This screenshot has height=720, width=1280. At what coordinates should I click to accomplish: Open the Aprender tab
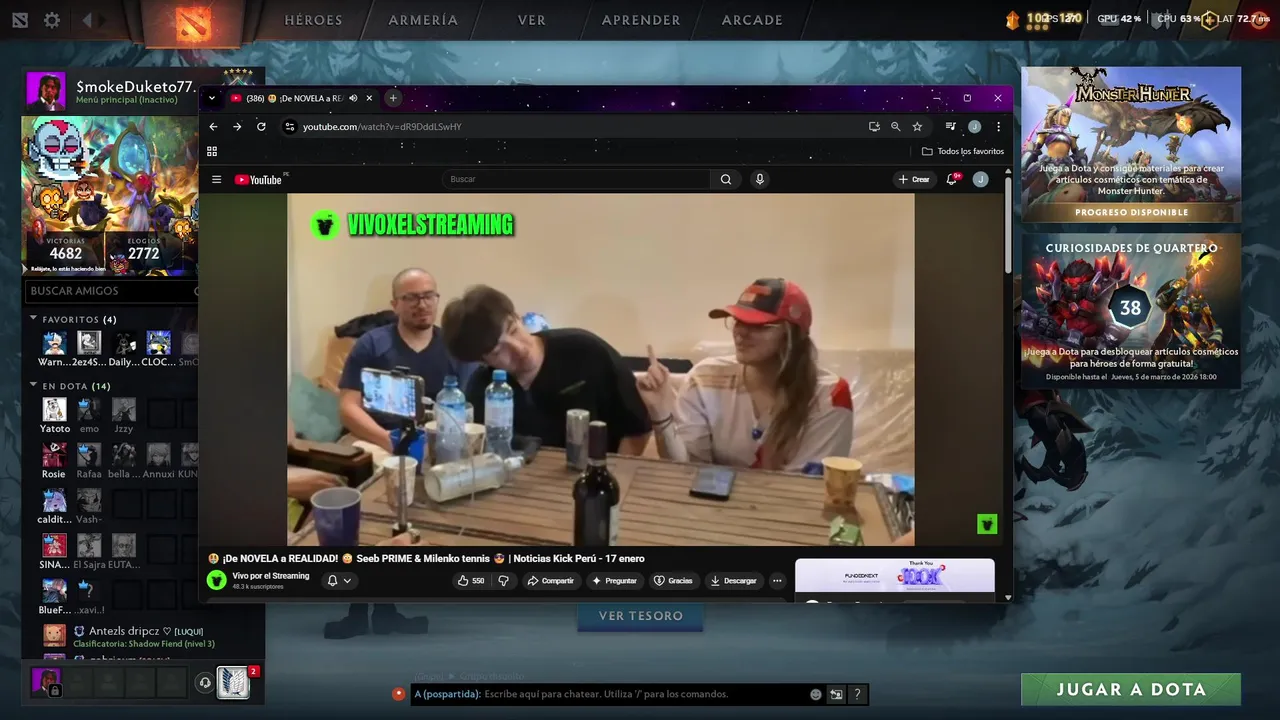pyautogui.click(x=641, y=20)
